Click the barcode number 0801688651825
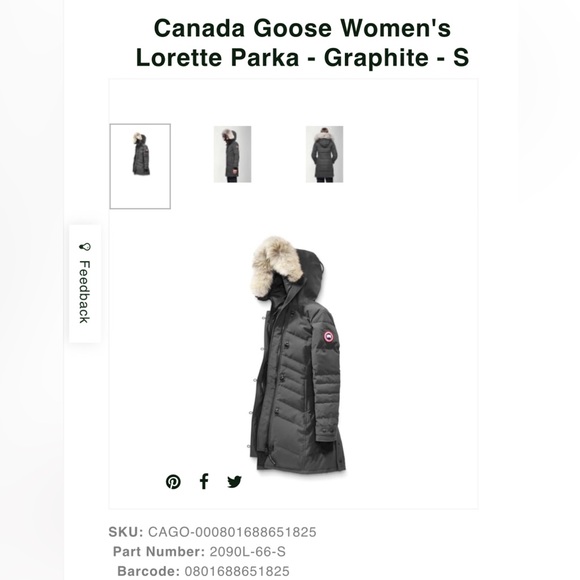The width and height of the screenshot is (580, 580). click(x=237, y=571)
